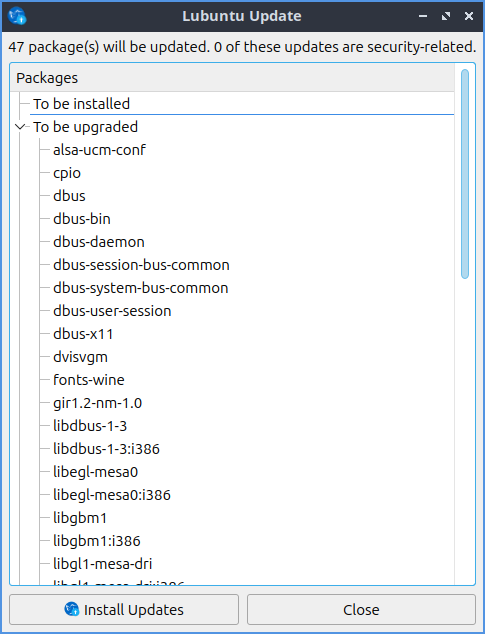Select dbus-session-bus-common in the list
485x634 pixels.
coord(141,265)
